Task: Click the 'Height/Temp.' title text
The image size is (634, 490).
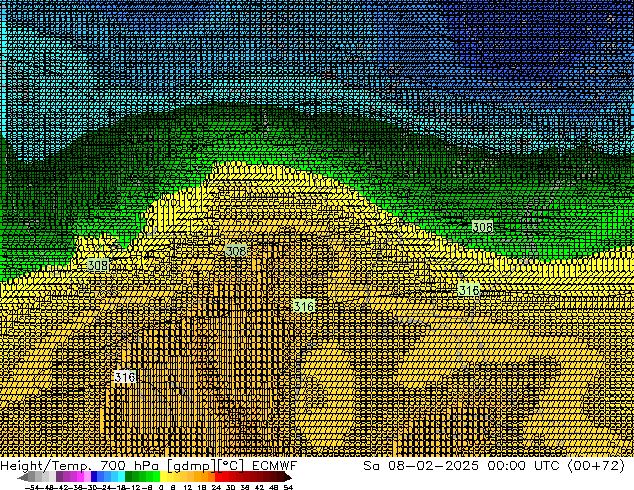Action: point(46,466)
